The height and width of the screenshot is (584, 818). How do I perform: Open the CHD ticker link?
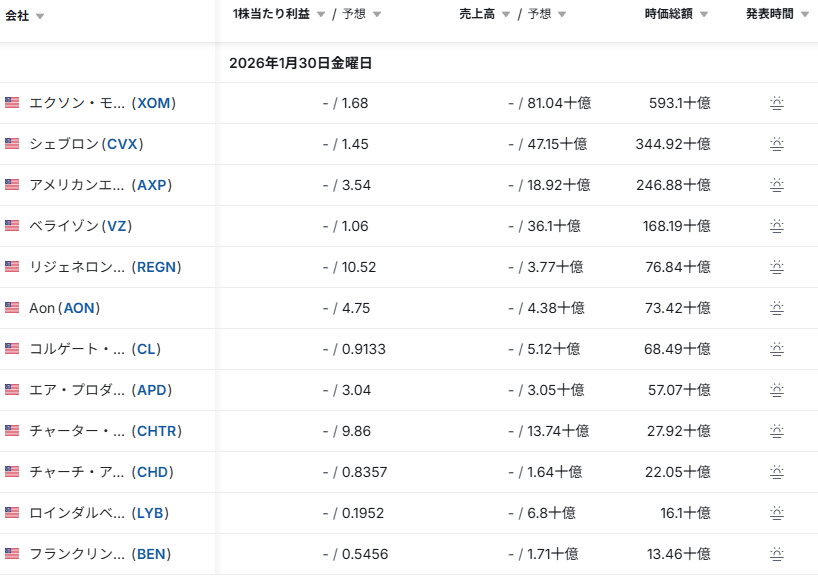pos(154,472)
